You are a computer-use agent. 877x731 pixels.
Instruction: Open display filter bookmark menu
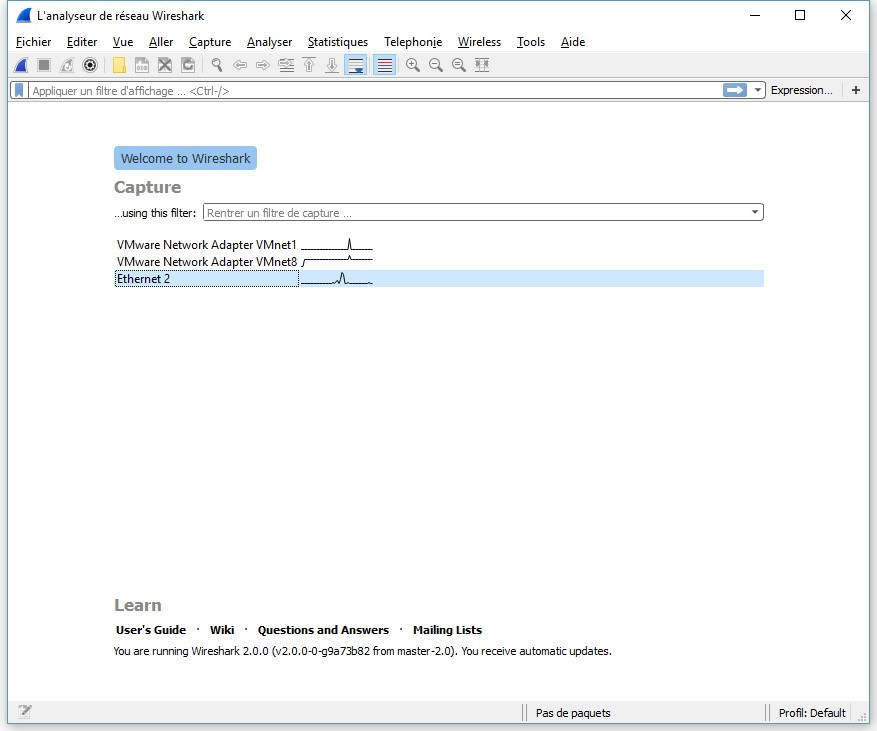pos(19,91)
